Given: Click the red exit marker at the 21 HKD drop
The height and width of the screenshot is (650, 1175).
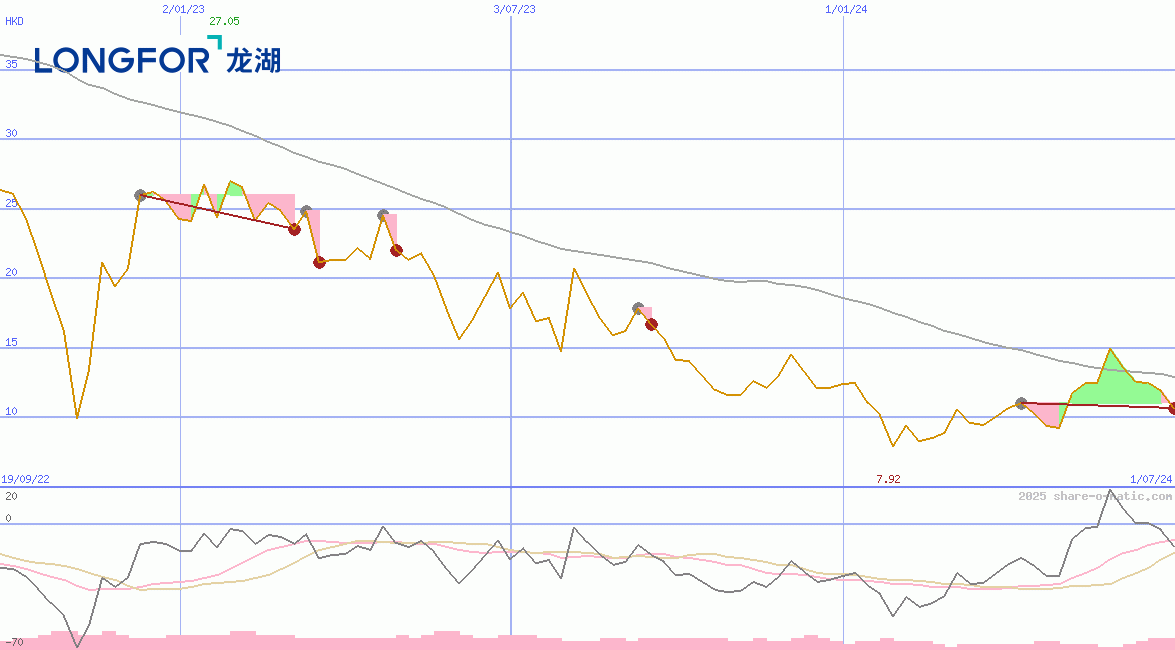Looking at the screenshot, I should tap(319, 262).
